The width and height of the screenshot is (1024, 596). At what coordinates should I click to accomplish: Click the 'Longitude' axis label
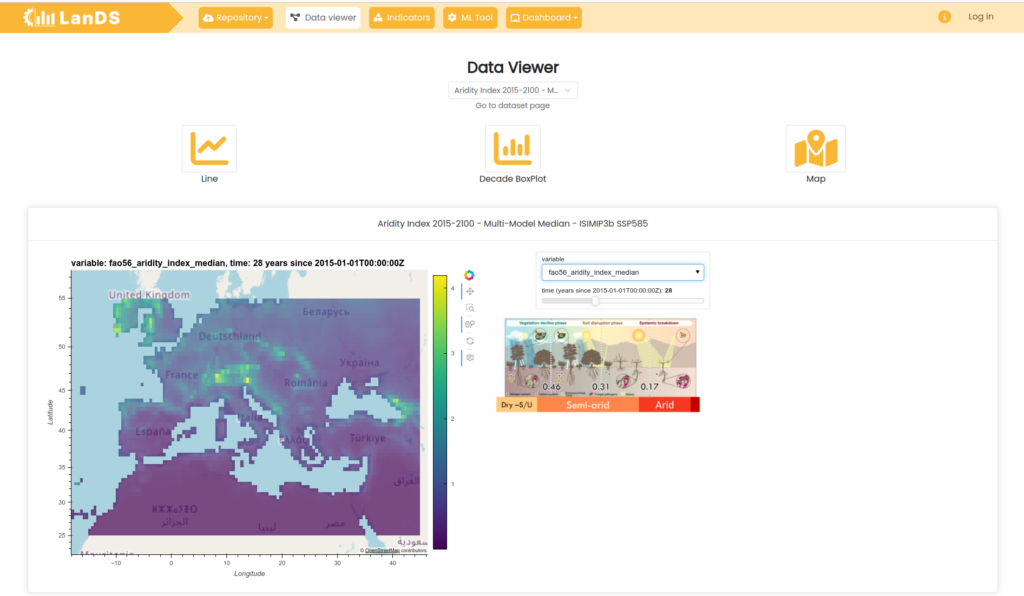click(x=249, y=574)
